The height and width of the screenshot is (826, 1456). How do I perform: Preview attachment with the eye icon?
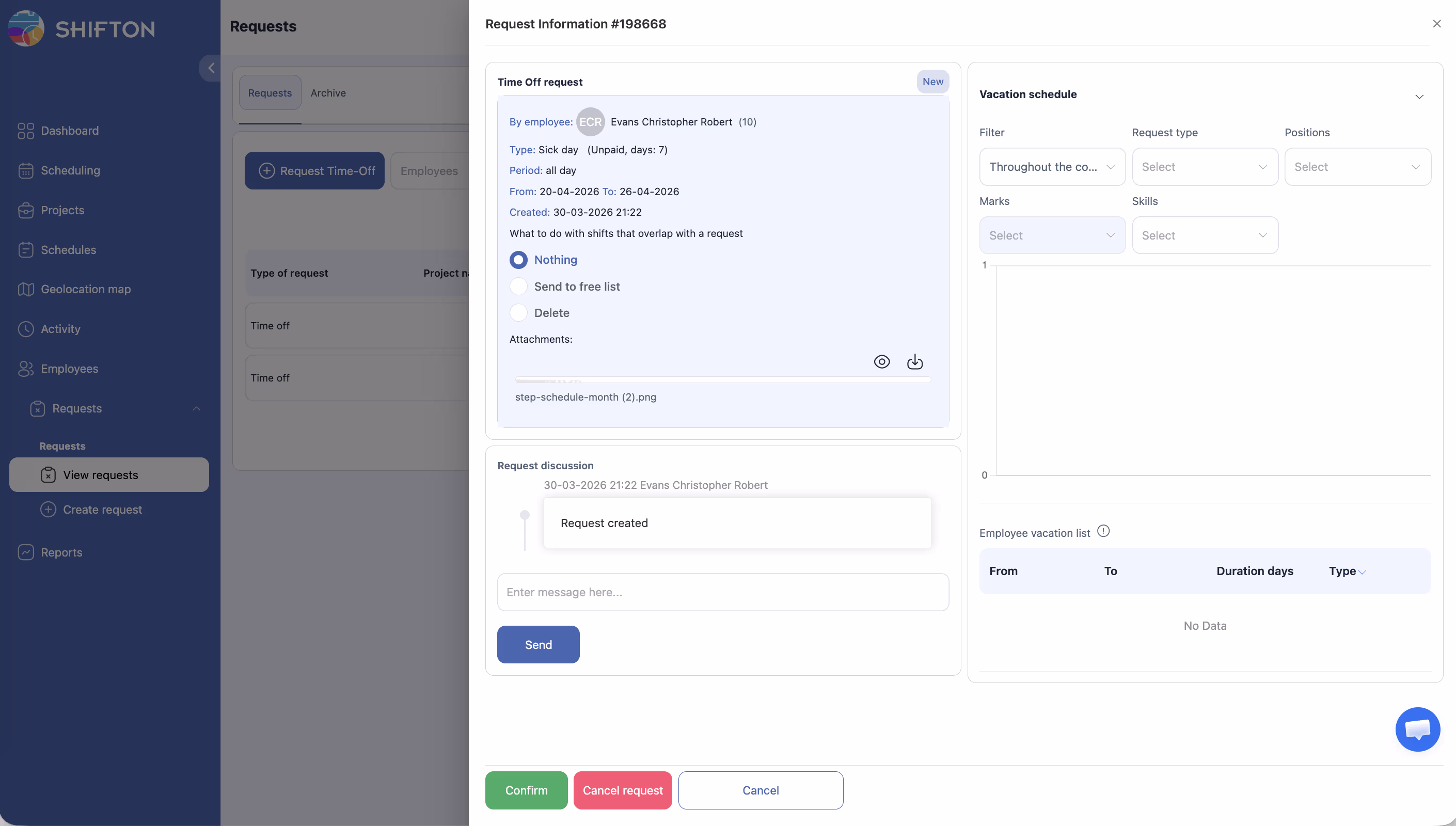point(881,362)
